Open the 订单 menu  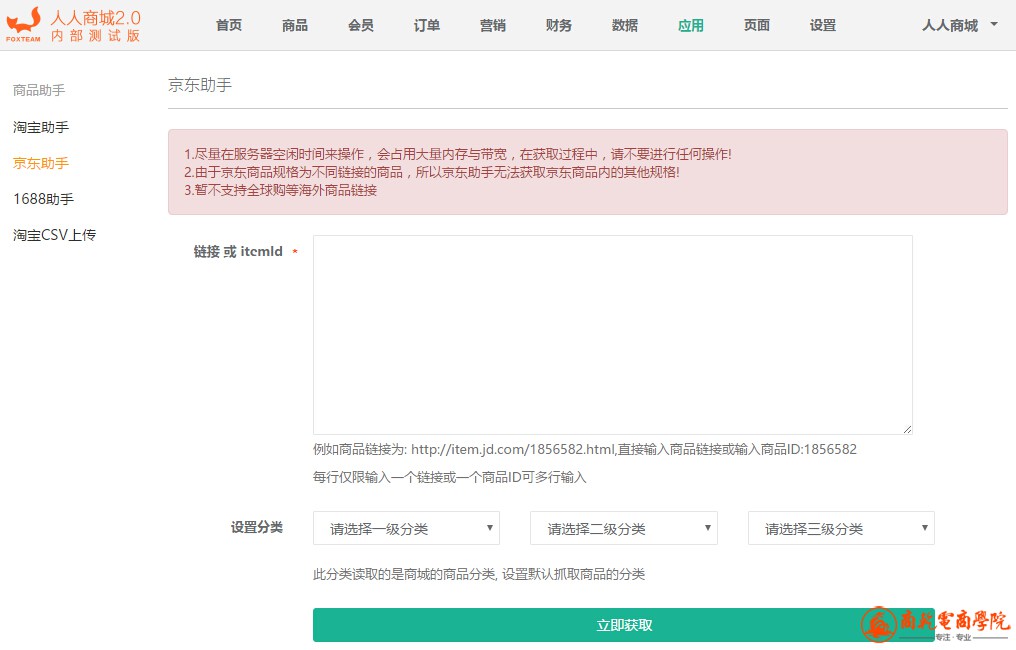(427, 25)
